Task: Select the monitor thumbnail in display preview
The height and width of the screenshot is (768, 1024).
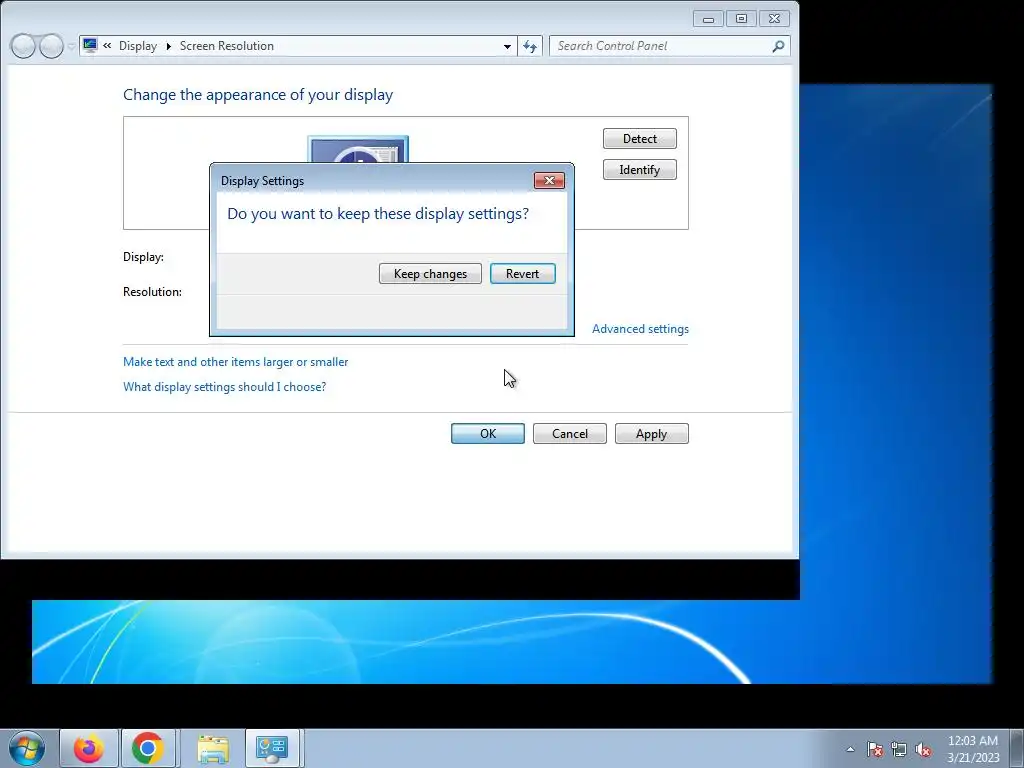Action: [x=358, y=150]
